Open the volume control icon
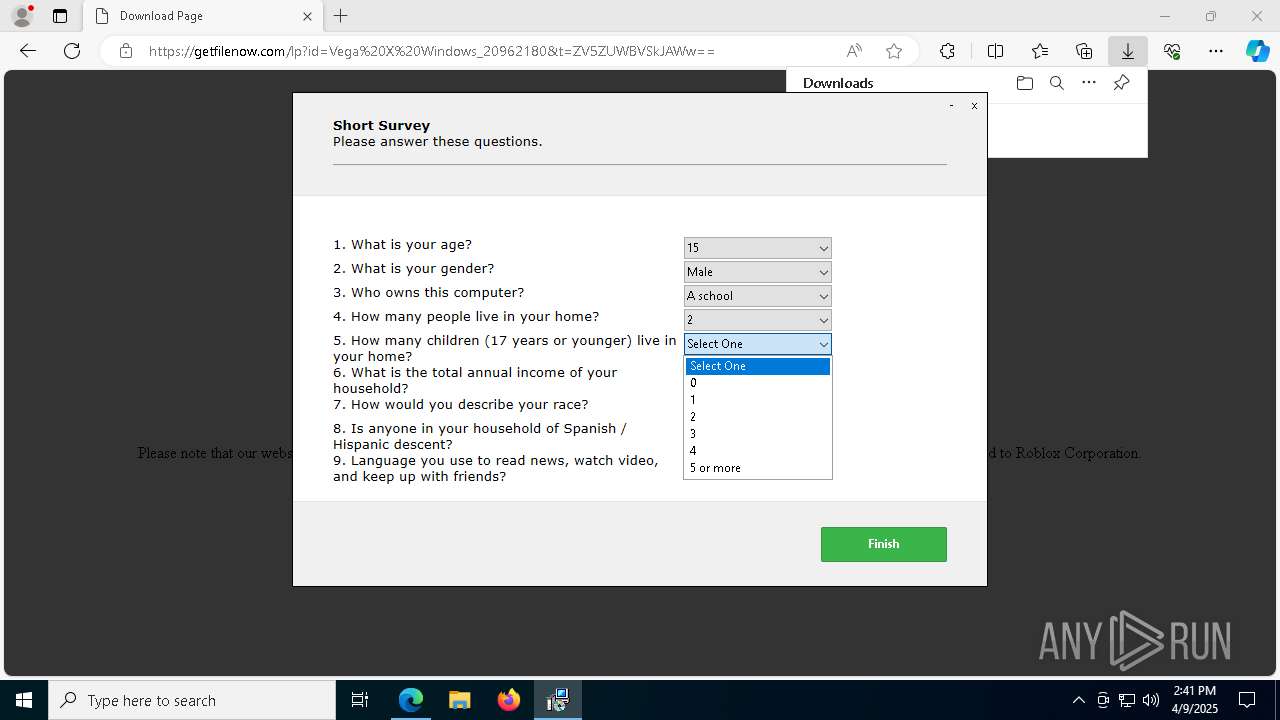1280x720 pixels. 1151,700
